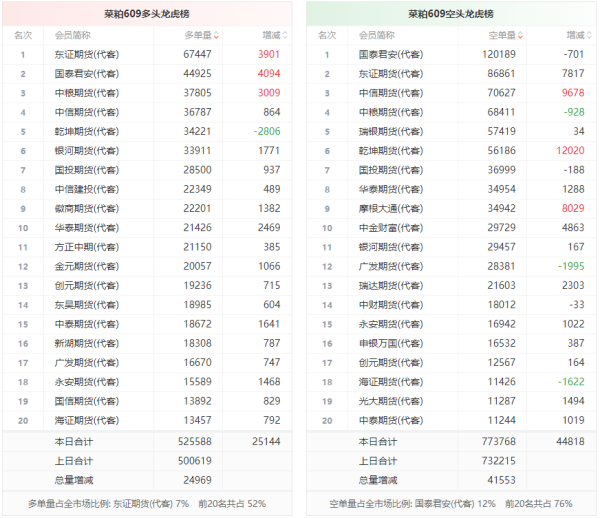Select 国泰君安(代客) in short table

pos(391,55)
